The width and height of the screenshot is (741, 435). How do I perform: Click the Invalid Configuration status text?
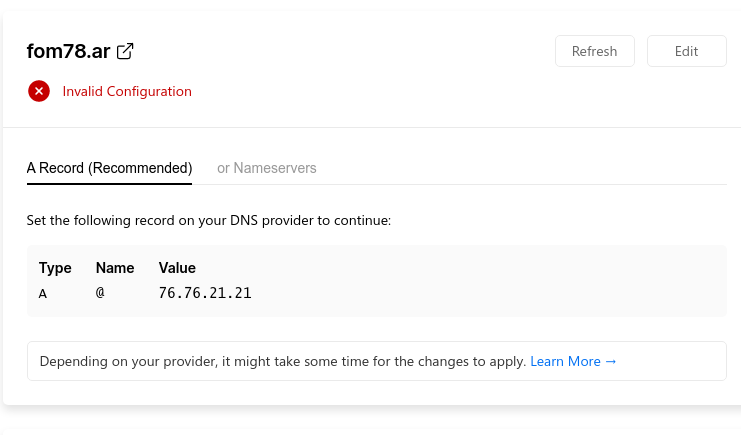[x=127, y=91]
